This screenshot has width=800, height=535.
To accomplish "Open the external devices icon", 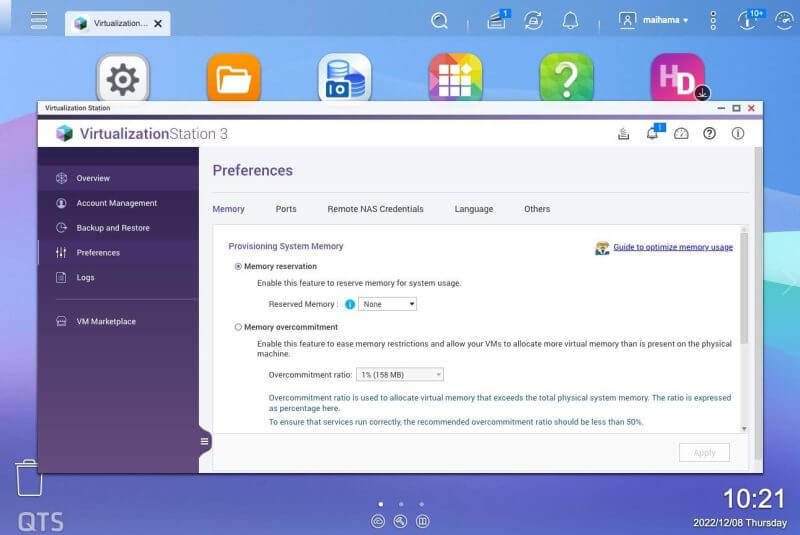I will 533,21.
